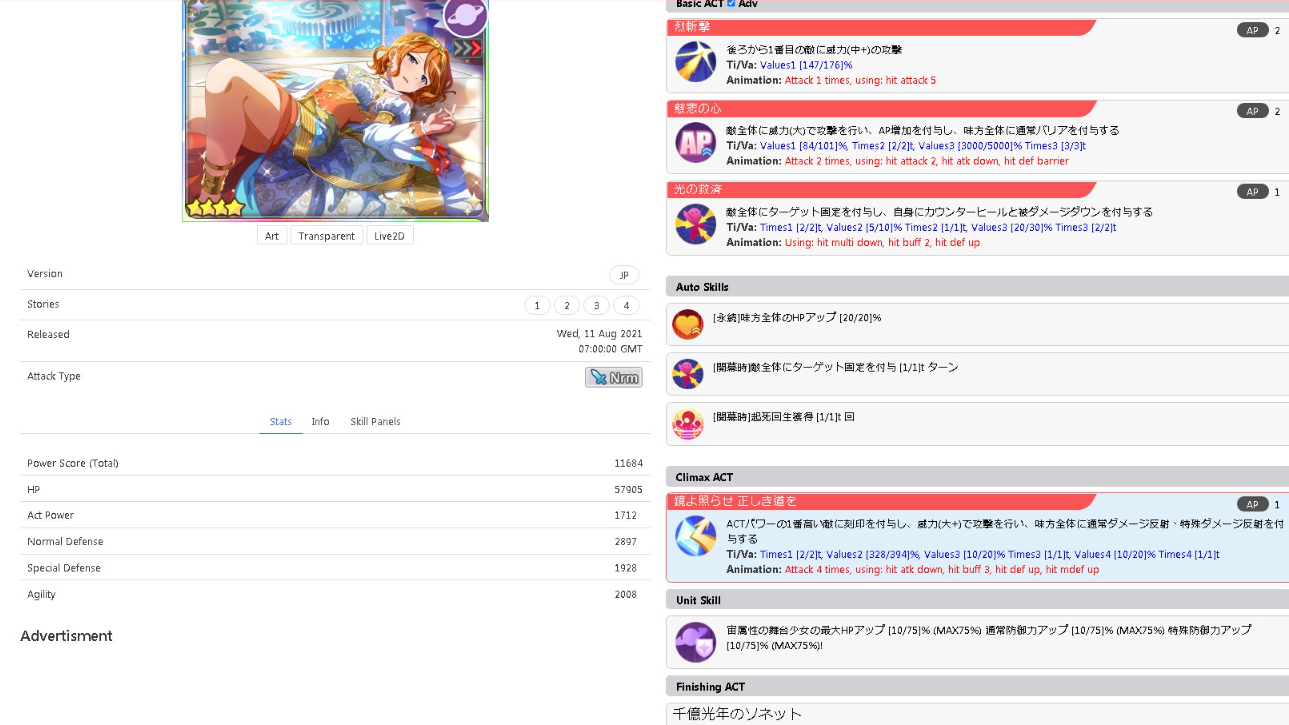This screenshot has height=725, width=1289.
Task: Click the Nrm attack type badge
Action: pyautogui.click(x=613, y=377)
